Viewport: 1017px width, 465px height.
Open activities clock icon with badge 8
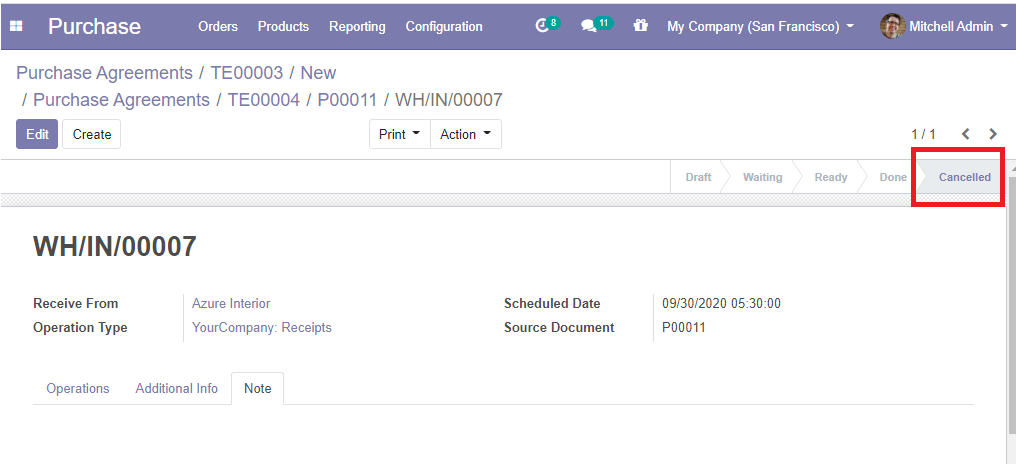[547, 25]
